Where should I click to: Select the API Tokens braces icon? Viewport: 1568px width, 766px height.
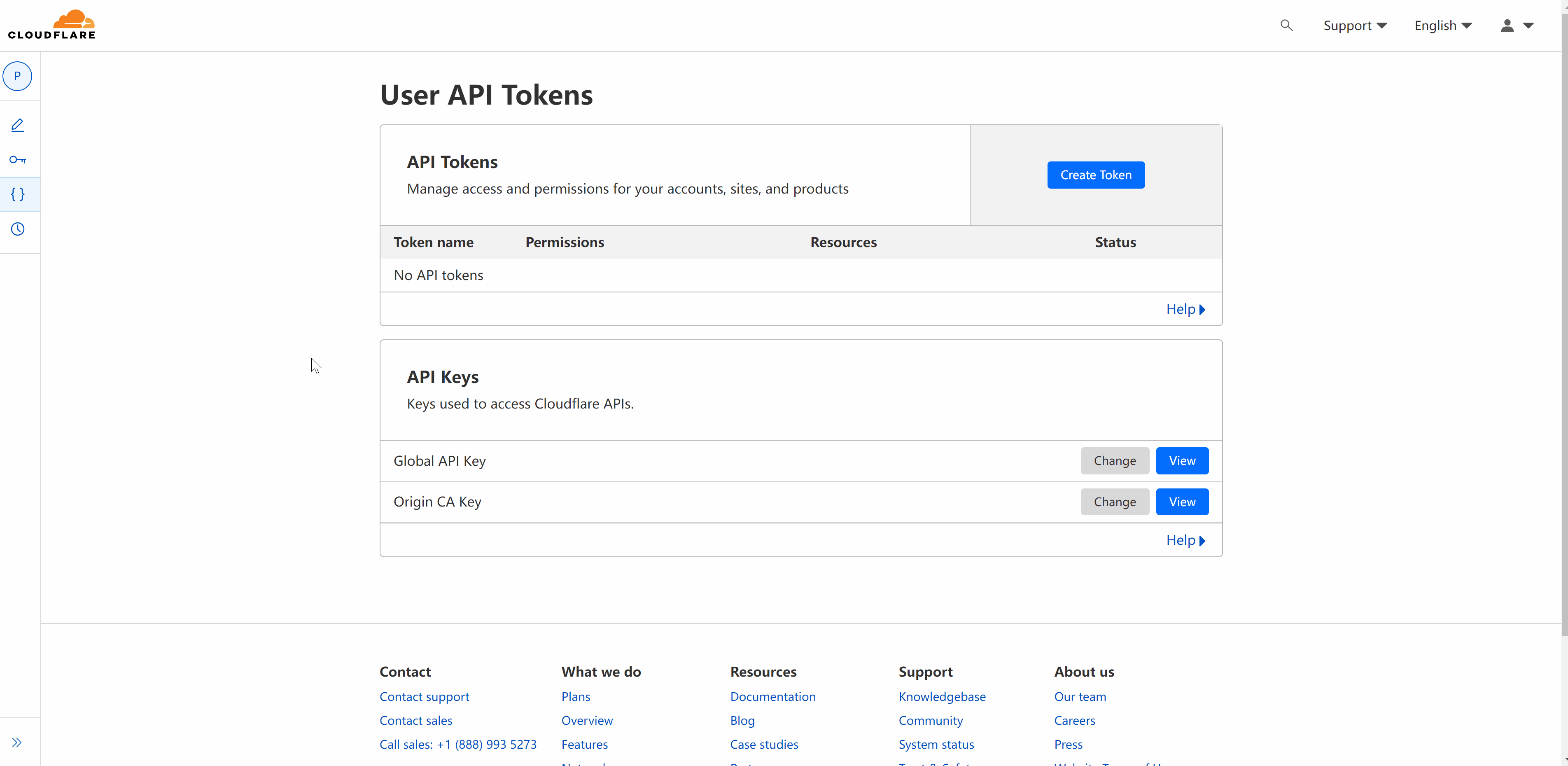(17, 195)
